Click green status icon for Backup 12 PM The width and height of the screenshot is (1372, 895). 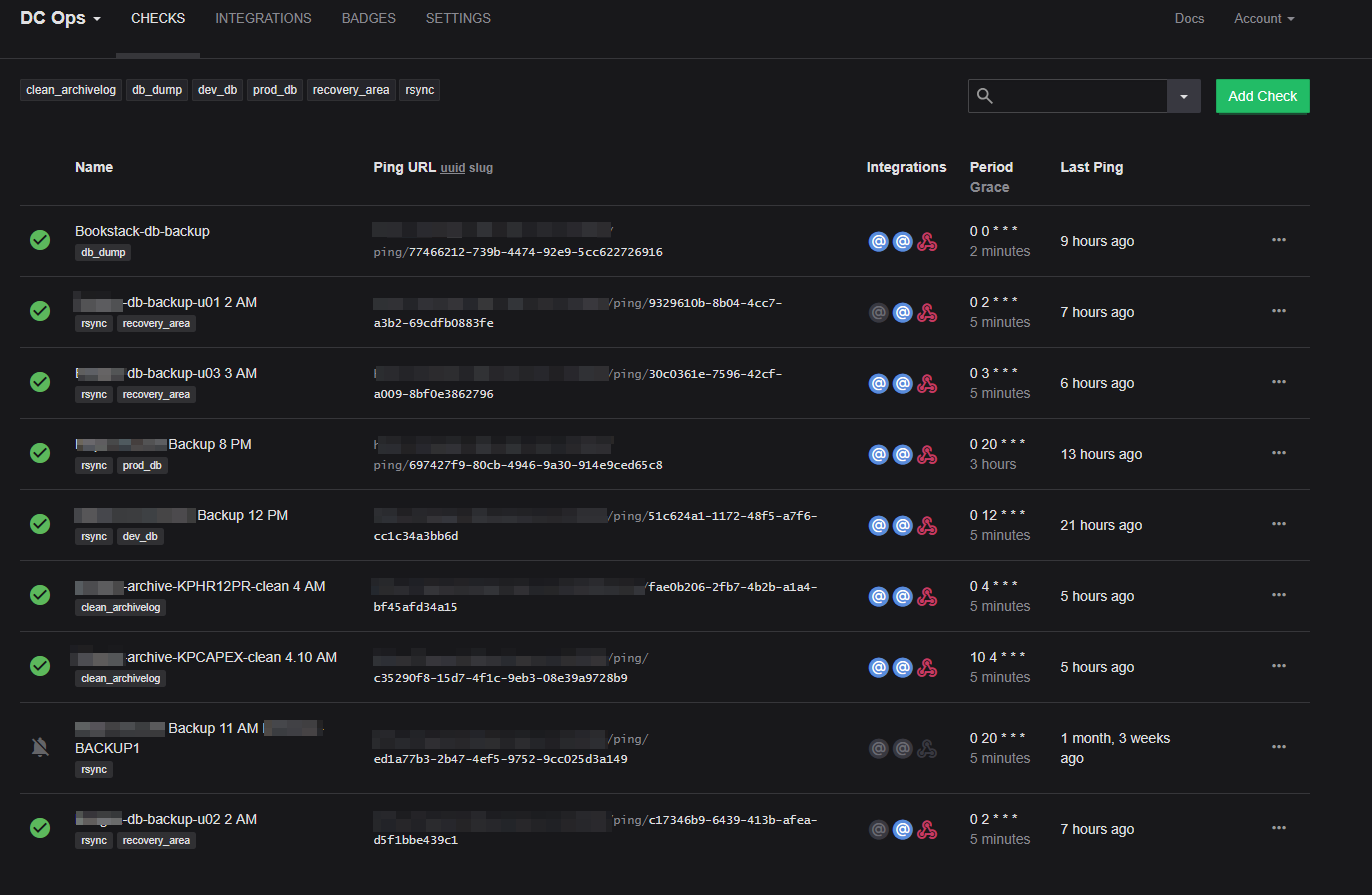point(40,524)
